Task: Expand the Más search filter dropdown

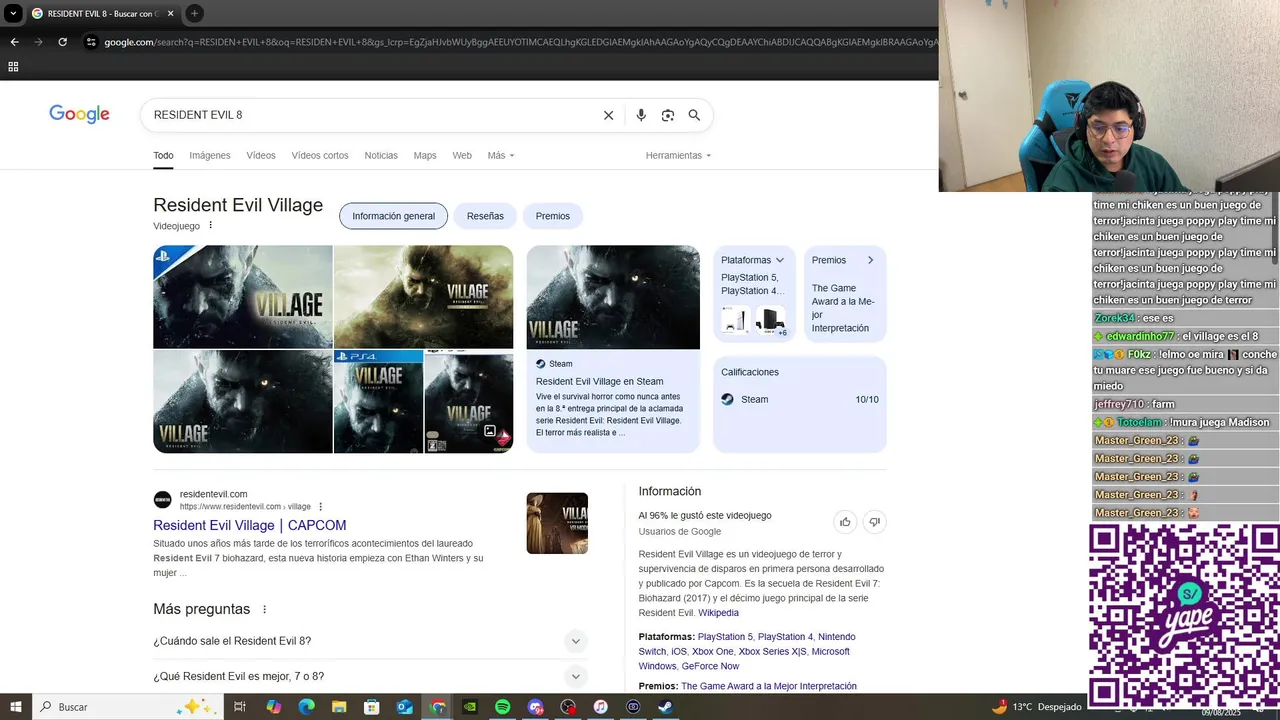Action: tap(501, 155)
